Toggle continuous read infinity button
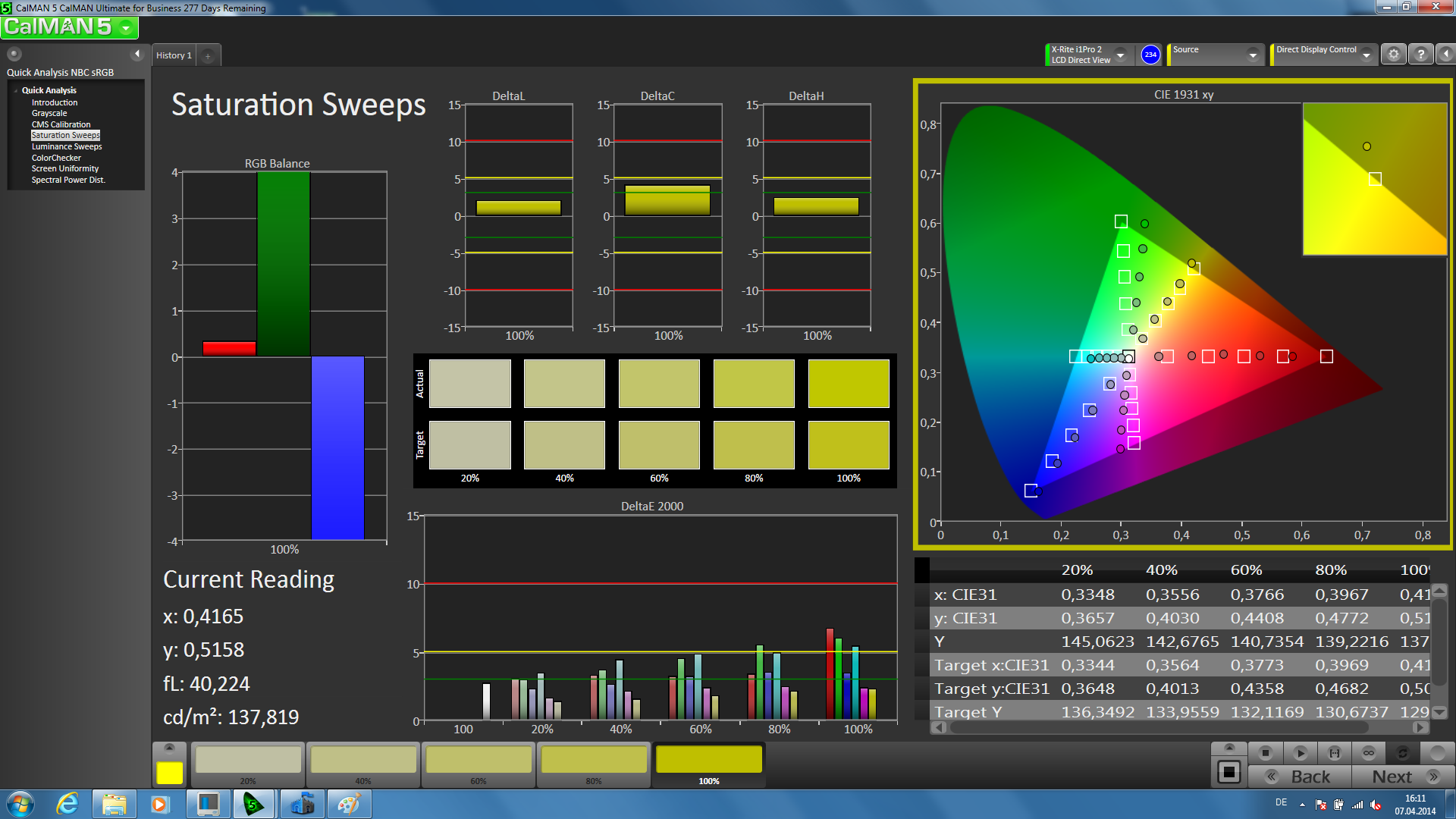The width and height of the screenshot is (1456, 819). 1369,753
